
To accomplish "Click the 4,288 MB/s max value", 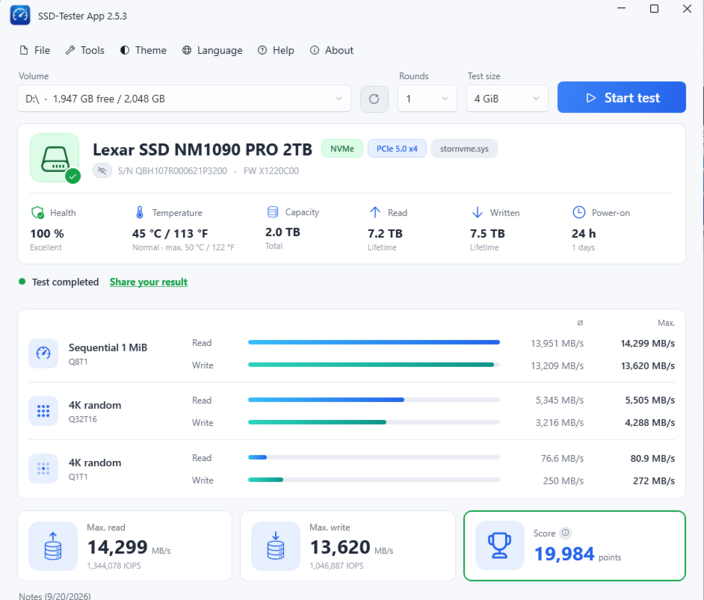I will tap(650, 423).
